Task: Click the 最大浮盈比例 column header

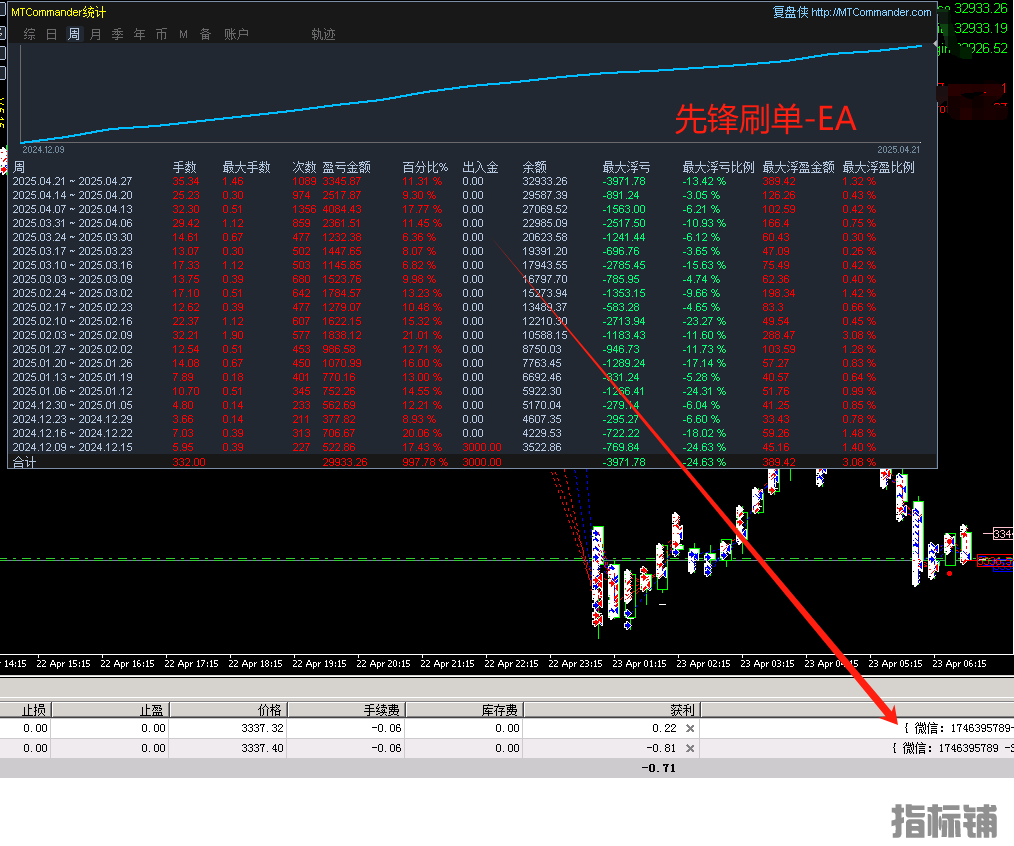Action: [x=879, y=168]
